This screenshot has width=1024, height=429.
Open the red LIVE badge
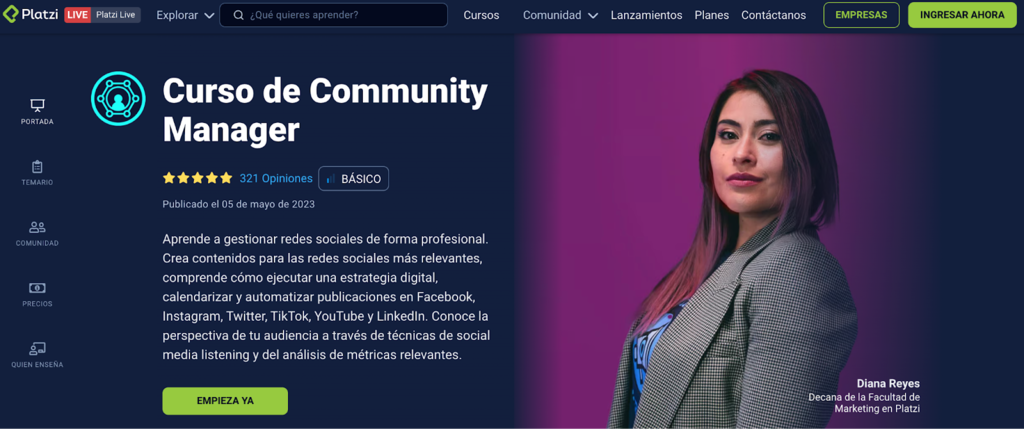pos(77,15)
